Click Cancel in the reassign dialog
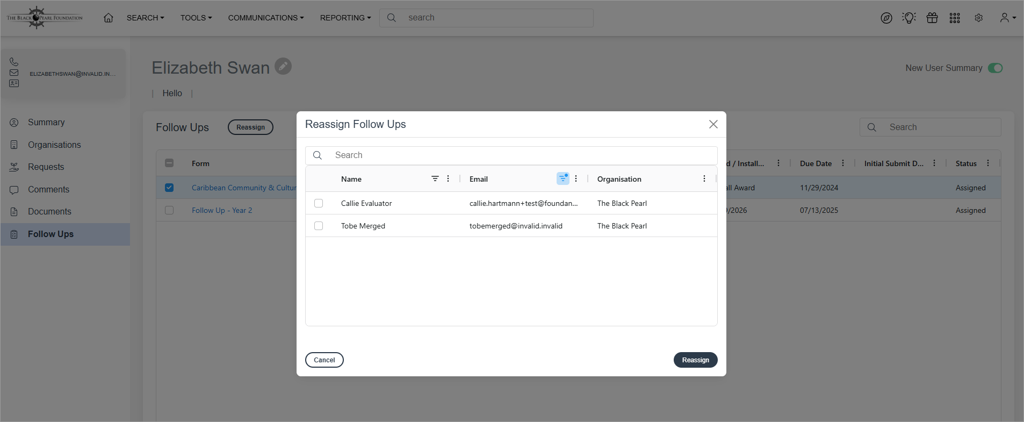This screenshot has height=422, width=1024. click(x=325, y=360)
